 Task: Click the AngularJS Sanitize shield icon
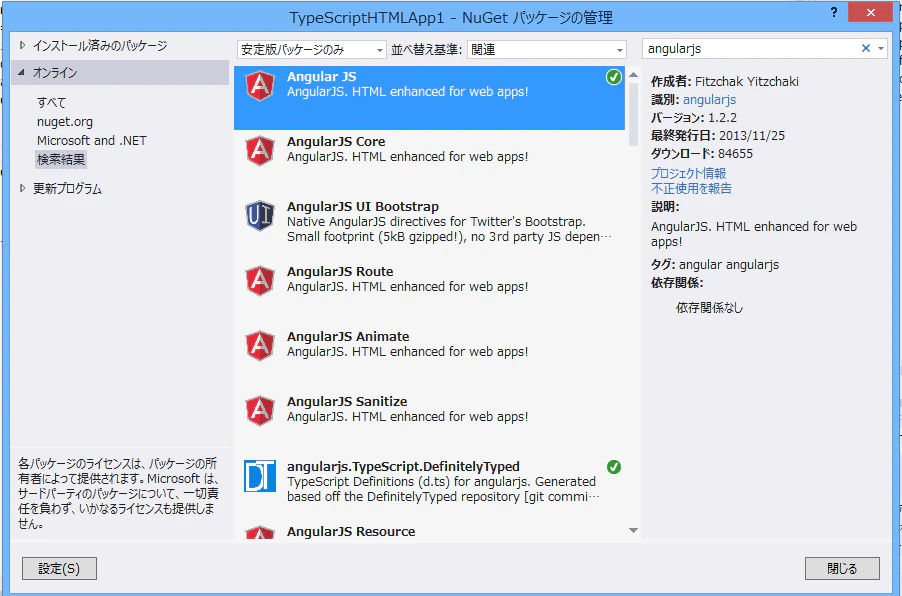point(260,411)
